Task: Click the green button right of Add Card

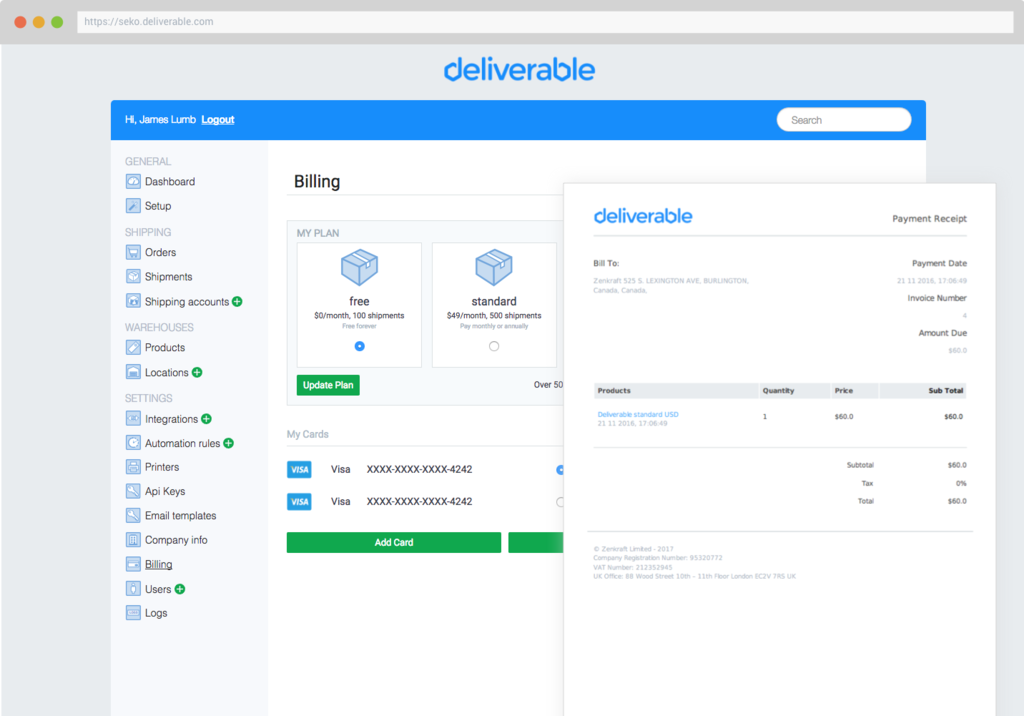Action: point(536,542)
